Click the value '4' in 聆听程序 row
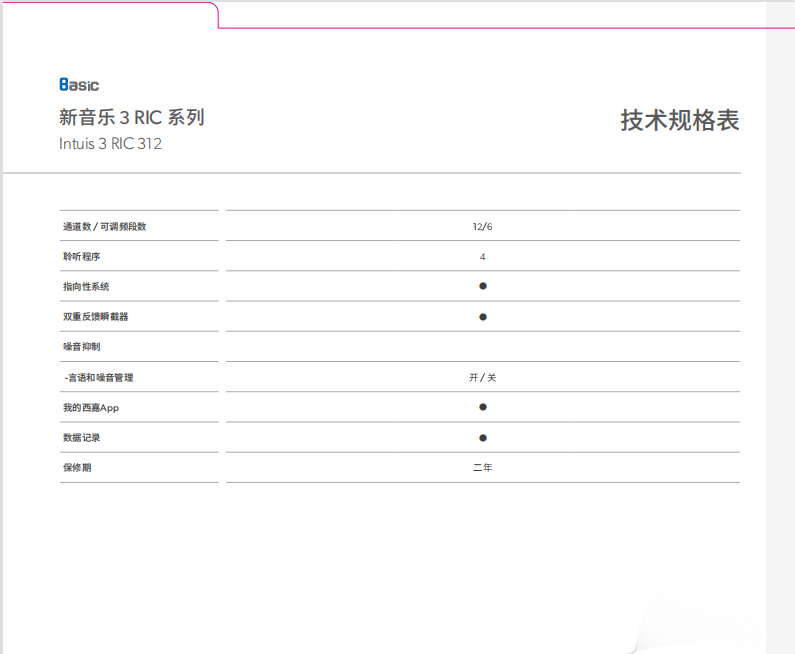The image size is (795, 654). (482, 257)
